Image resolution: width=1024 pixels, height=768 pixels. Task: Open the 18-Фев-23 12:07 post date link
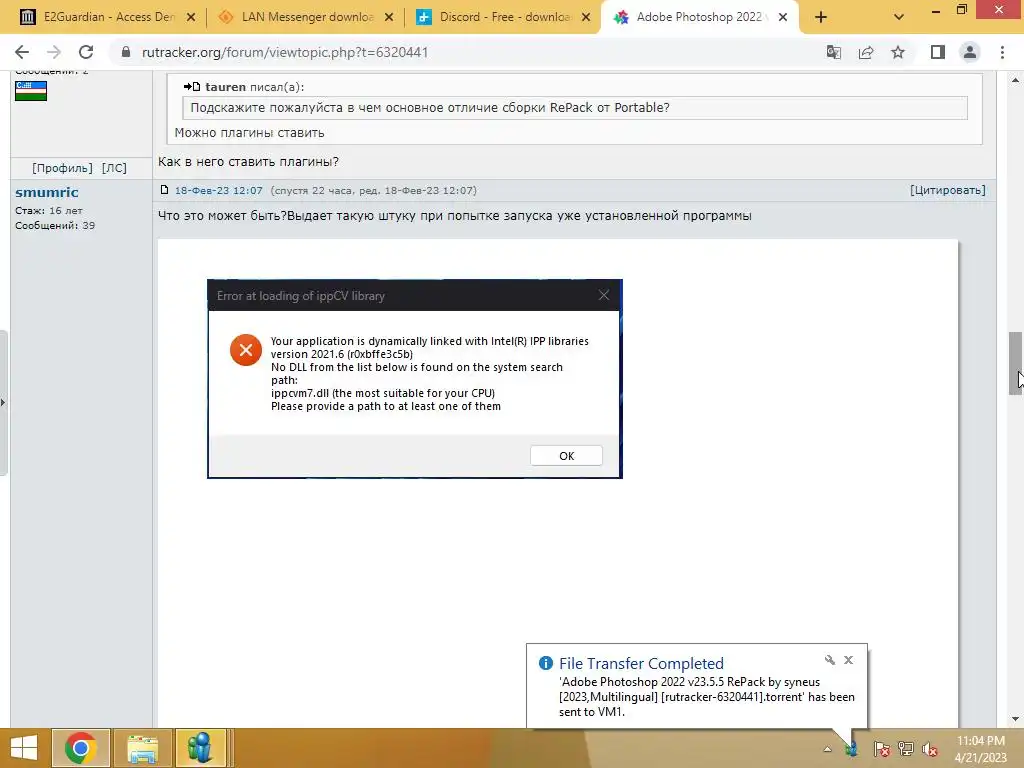click(219, 191)
